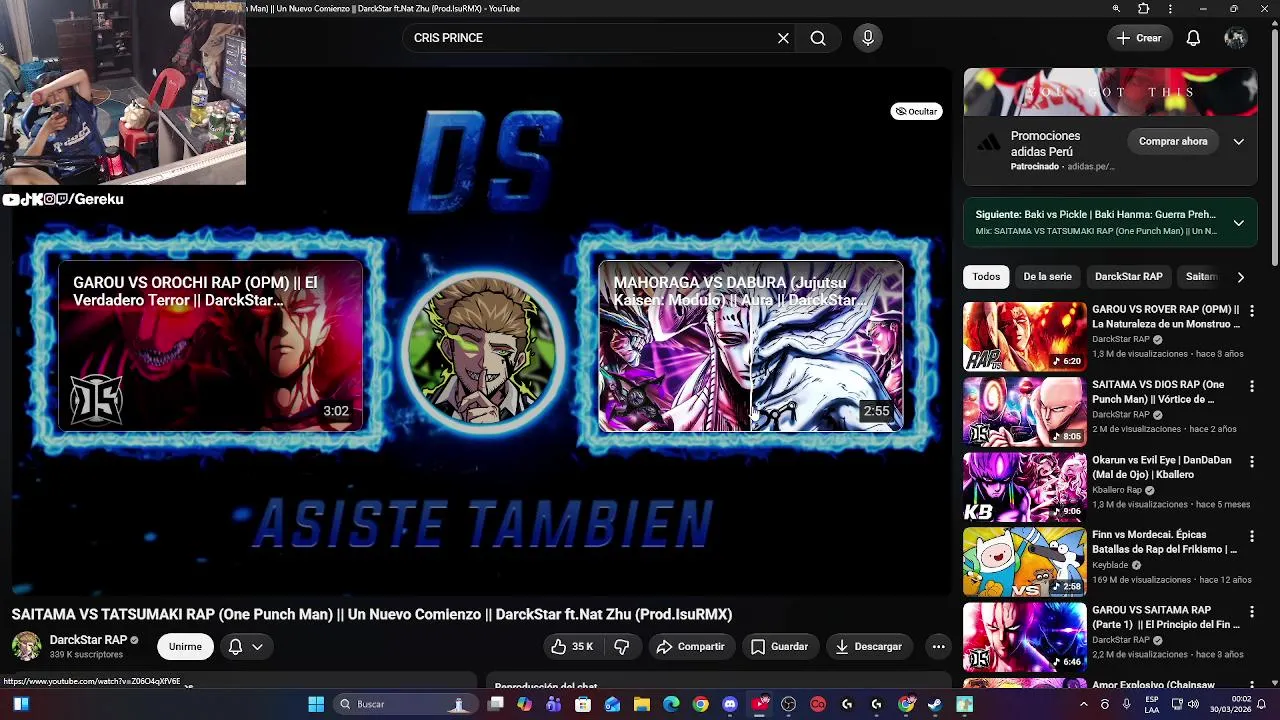This screenshot has height=720, width=1280.
Task: Click the Keyblade channel name
Action: click(x=1111, y=565)
